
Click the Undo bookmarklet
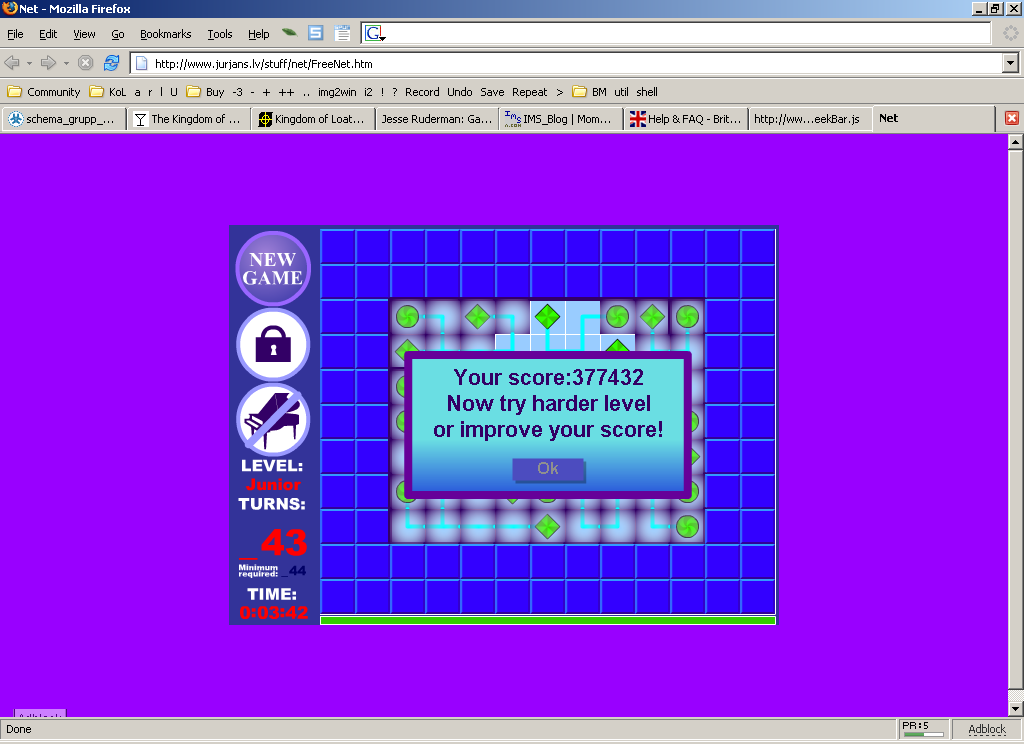[460, 92]
